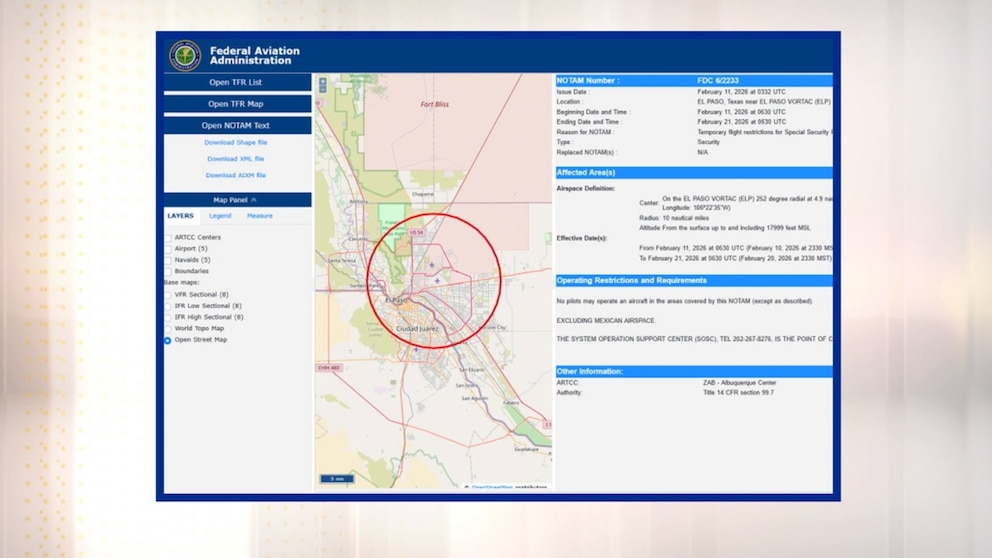The image size is (992, 558).
Task: Collapse the Map Panel header
Action: pos(237,200)
